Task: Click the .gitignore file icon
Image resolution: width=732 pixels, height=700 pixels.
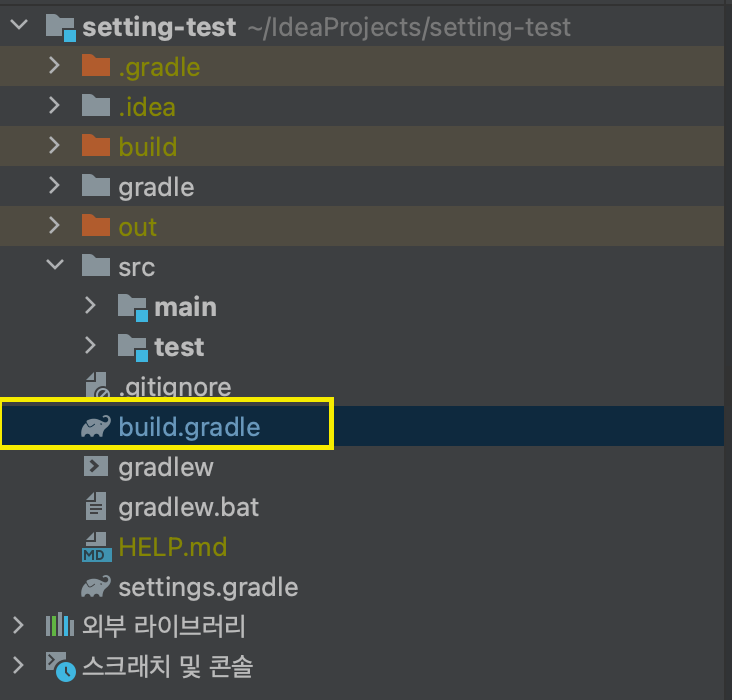Action: [x=97, y=385]
